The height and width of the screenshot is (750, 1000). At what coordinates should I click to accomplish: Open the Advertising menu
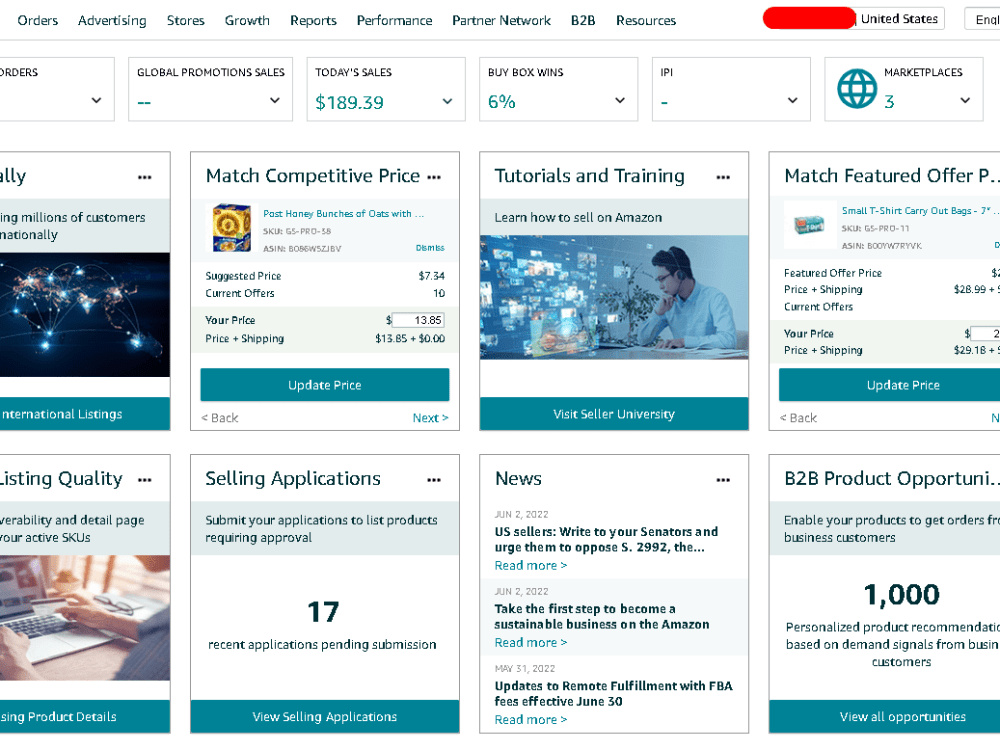112,20
